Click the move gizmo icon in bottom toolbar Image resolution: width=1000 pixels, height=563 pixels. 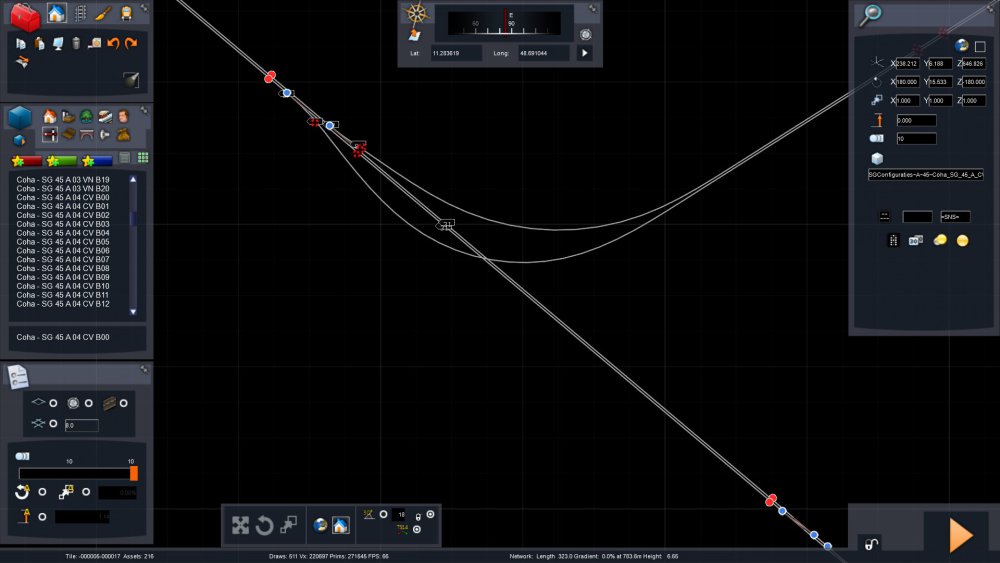coord(241,525)
